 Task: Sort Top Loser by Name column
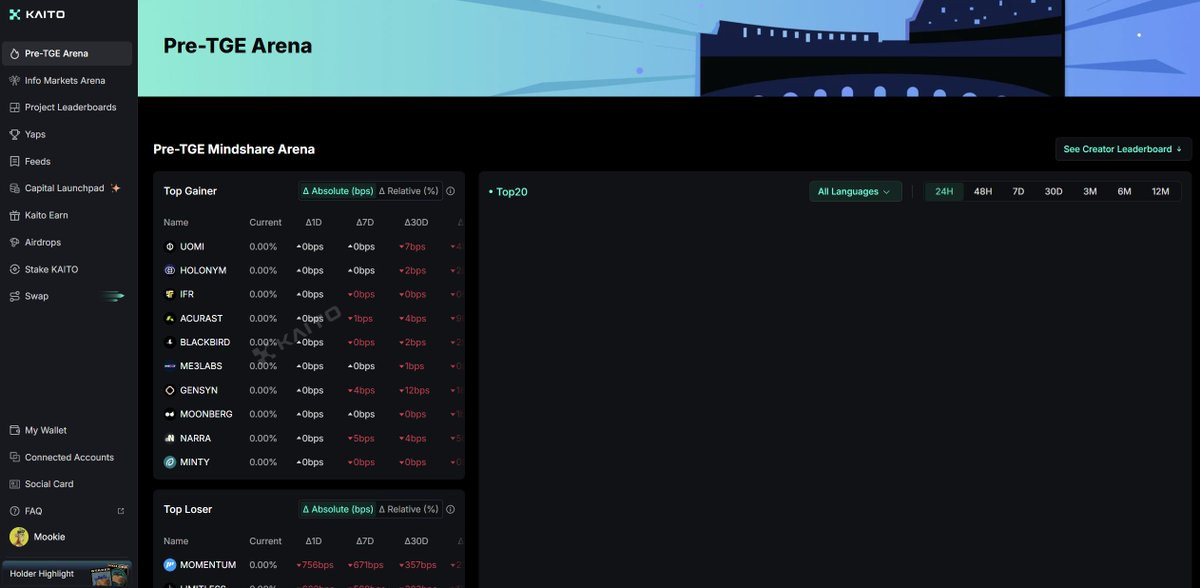[x=176, y=541]
